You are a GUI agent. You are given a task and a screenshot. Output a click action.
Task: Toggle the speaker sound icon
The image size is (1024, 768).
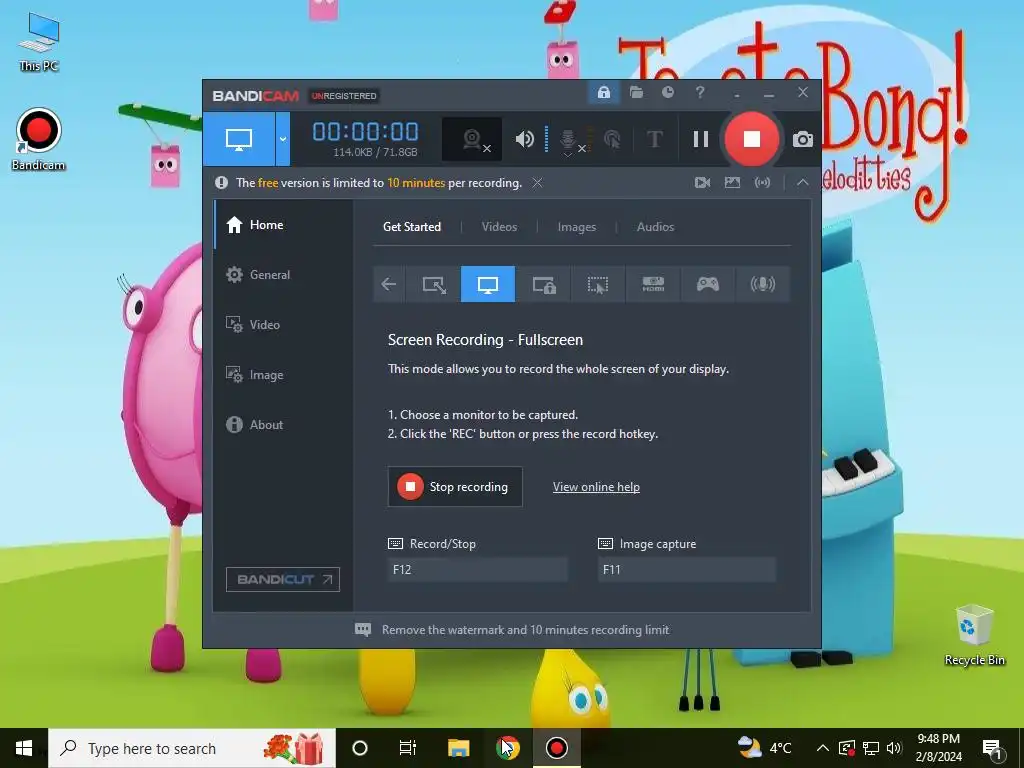(x=524, y=139)
